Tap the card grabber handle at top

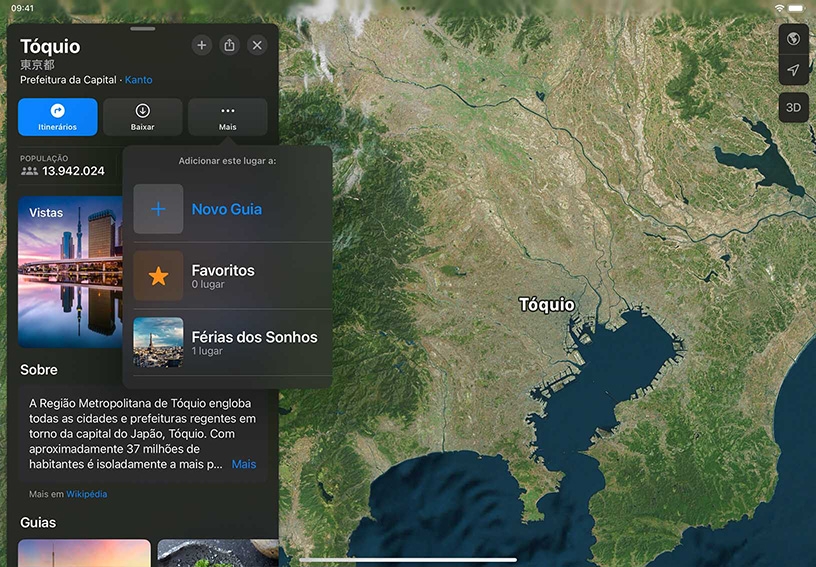[143, 29]
